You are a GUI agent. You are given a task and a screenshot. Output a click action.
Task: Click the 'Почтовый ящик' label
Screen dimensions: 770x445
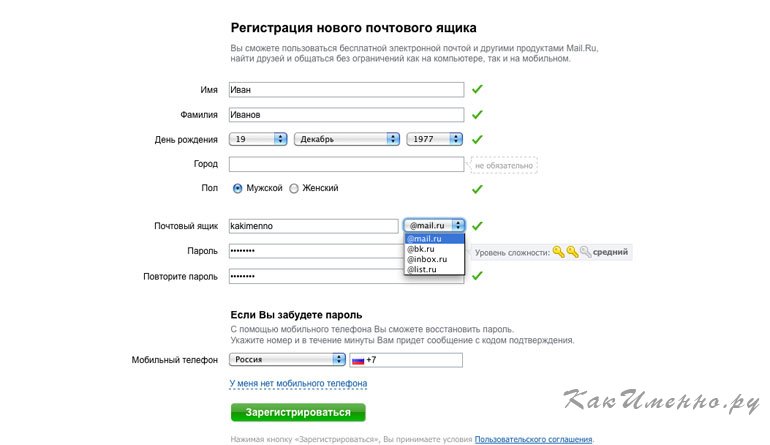(186, 226)
